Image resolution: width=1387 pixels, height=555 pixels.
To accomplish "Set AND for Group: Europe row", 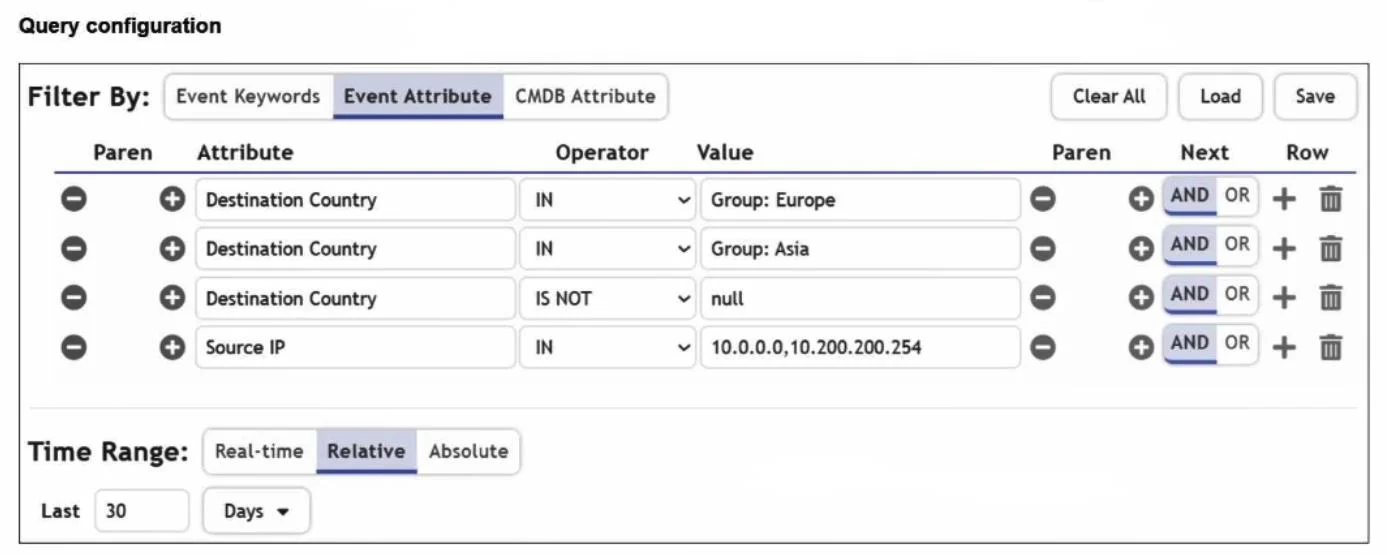I will coord(1189,196).
